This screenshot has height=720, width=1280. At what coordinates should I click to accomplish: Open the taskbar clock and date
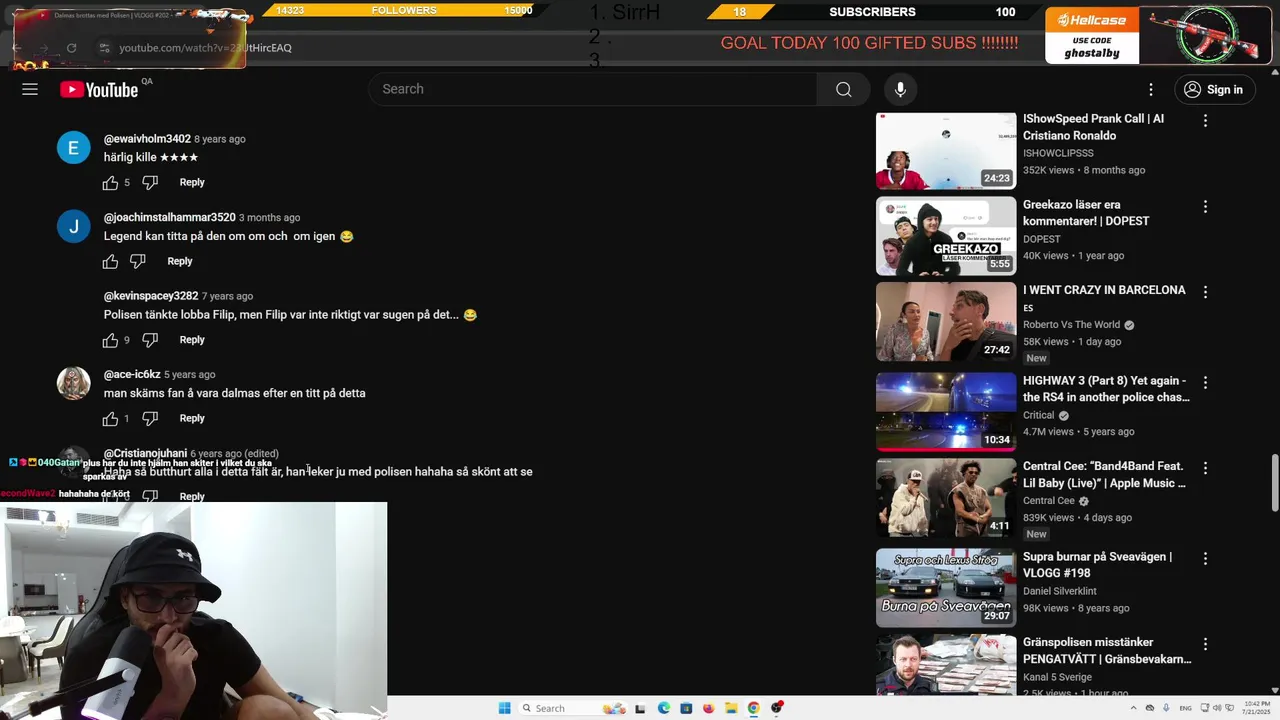pyautogui.click(x=1257, y=708)
